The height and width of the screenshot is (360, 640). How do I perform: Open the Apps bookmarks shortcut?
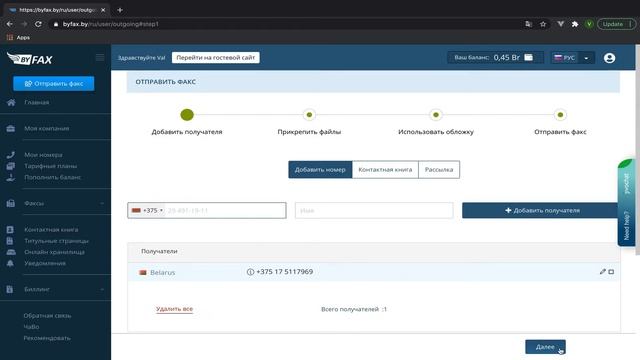tap(18, 37)
